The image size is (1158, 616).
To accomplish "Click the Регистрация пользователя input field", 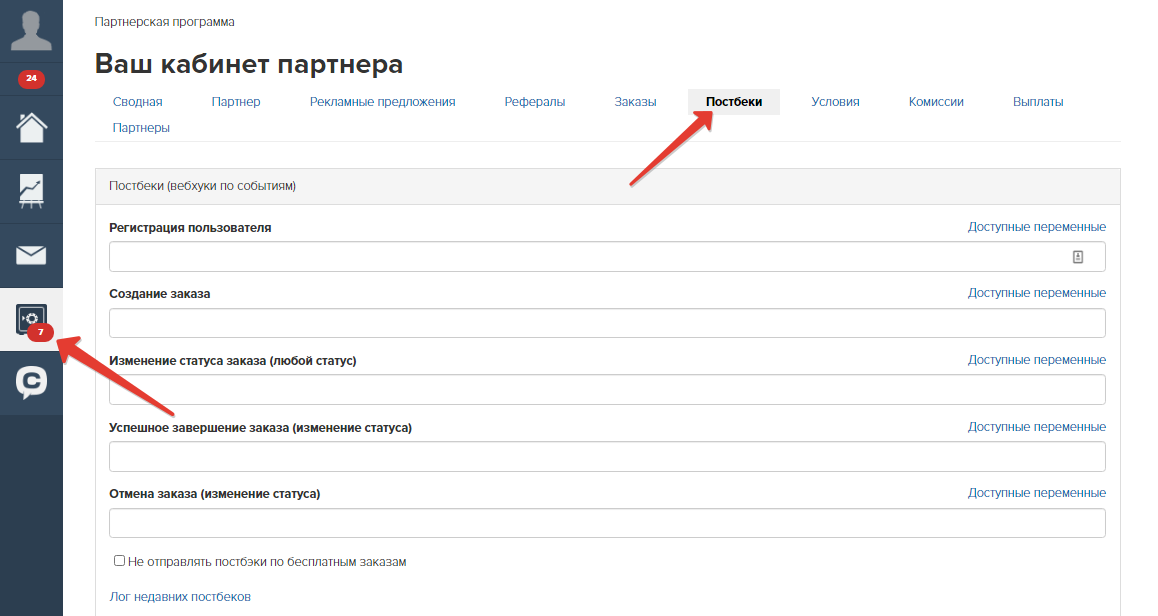I will click(607, 257).
